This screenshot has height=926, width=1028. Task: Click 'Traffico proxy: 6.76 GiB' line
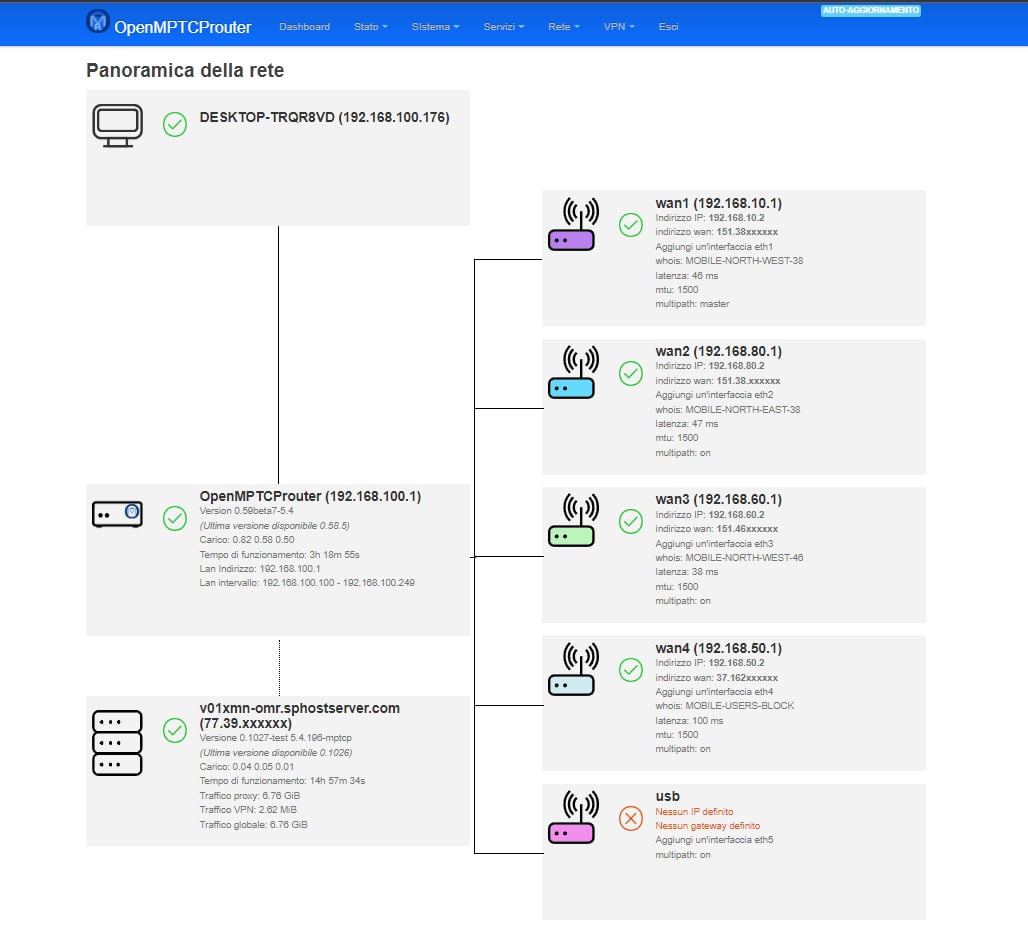click(x=250, y=796)
